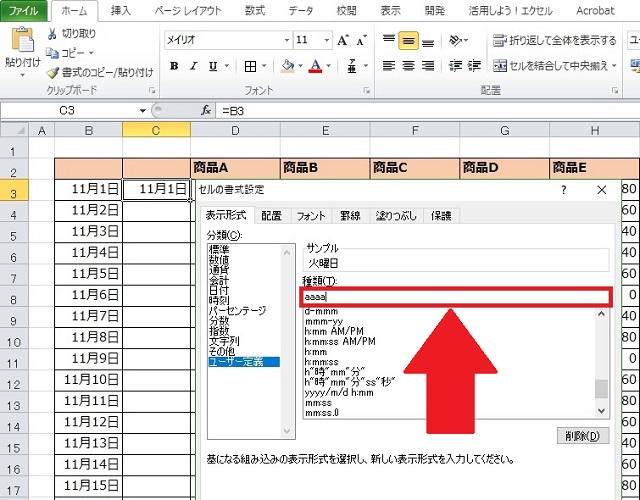Decrease font size with small A
The image size is (640, 500).
(x=361, y=40)
